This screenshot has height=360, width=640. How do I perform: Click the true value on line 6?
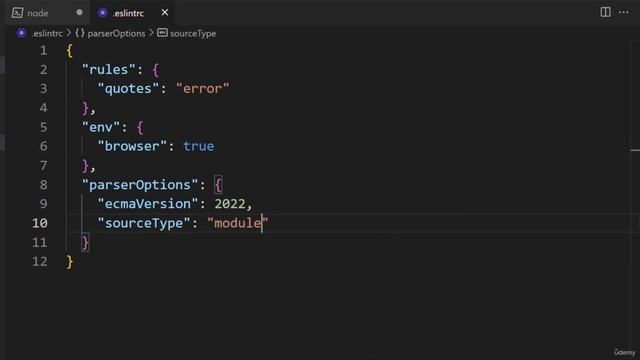[x=198, y=146]
